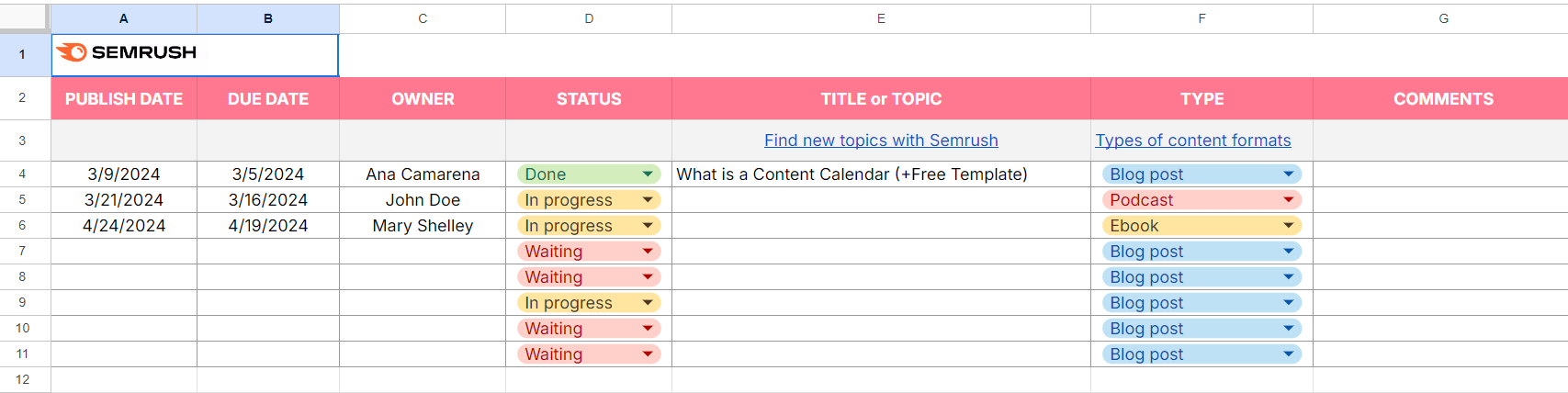
Task: Select row 4 header
Action: 22,174
